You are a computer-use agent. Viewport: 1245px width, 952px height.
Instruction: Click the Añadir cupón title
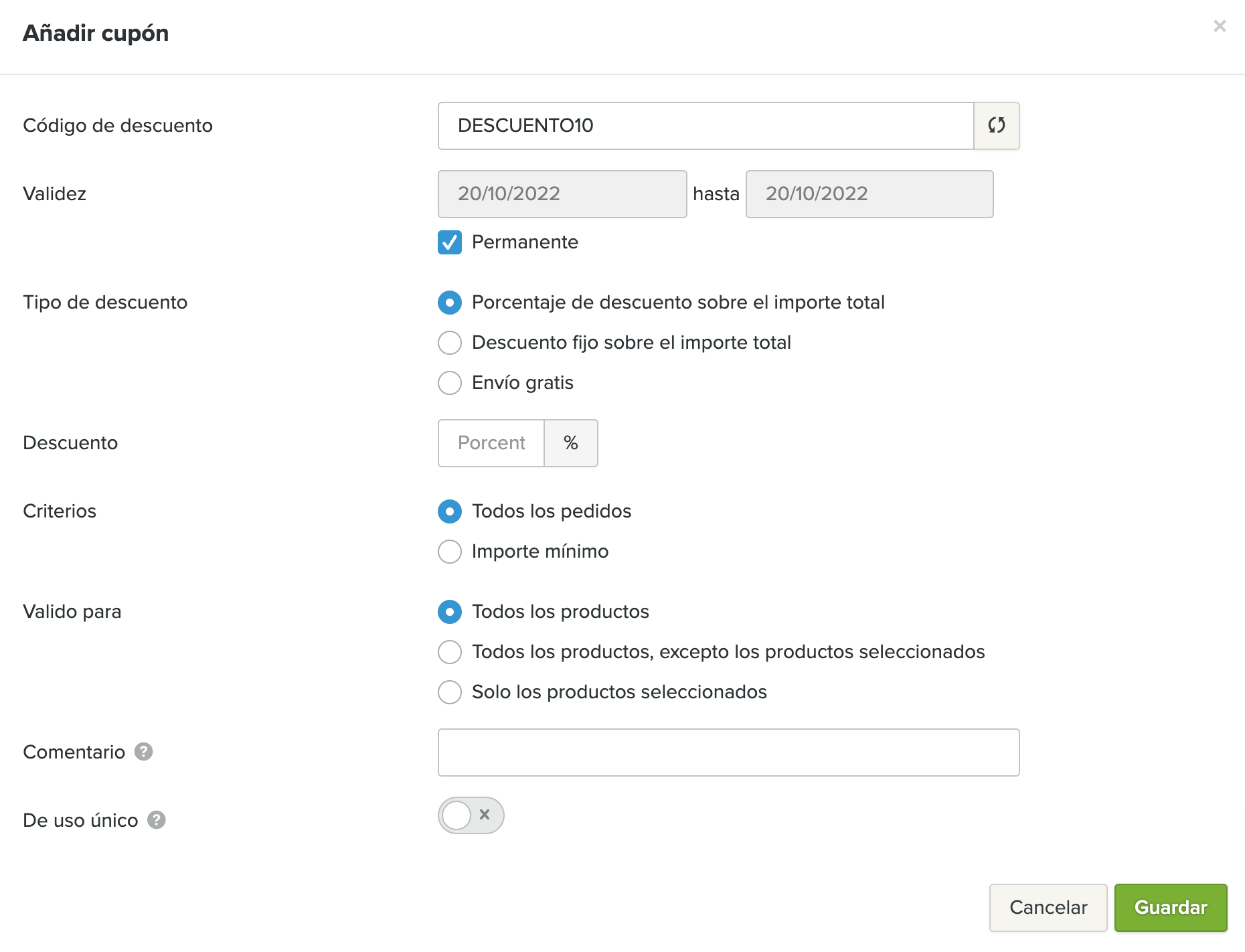tap(96, 33)
